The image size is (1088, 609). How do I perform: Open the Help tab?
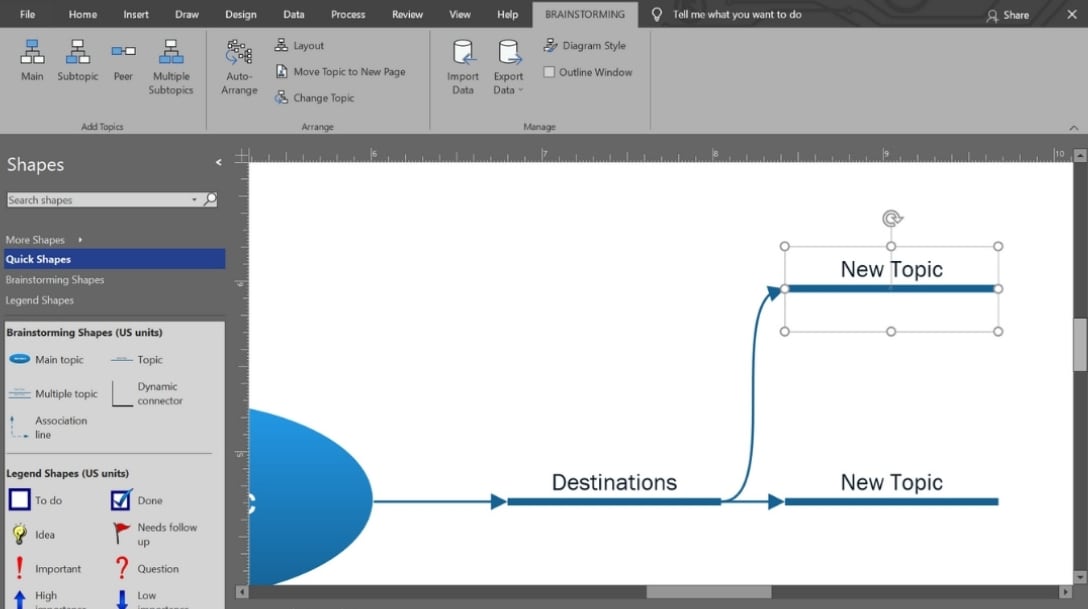coord(507,14)
